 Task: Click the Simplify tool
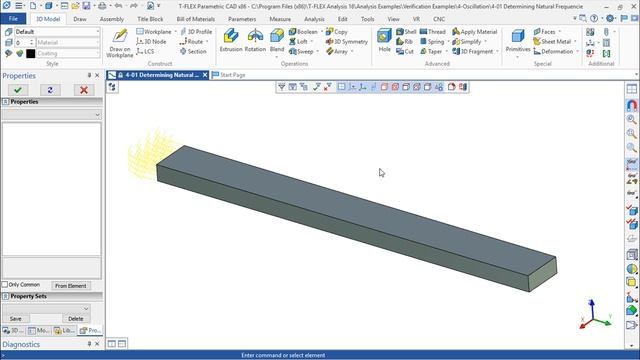(x=467, y=42)
